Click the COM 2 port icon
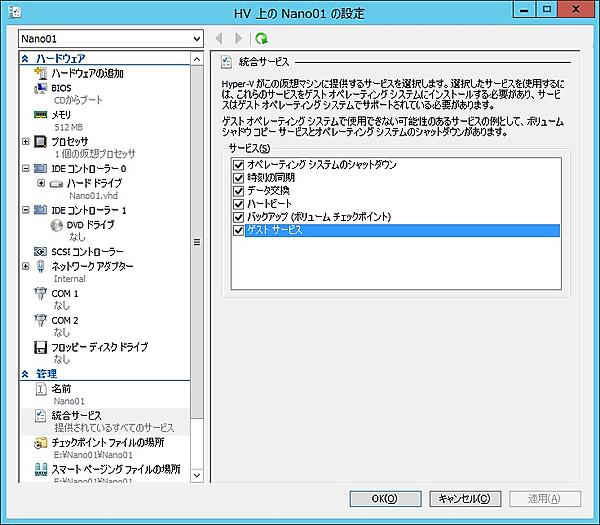The height and width of the screenshot is (525, 600). click(x=41, y=320)
